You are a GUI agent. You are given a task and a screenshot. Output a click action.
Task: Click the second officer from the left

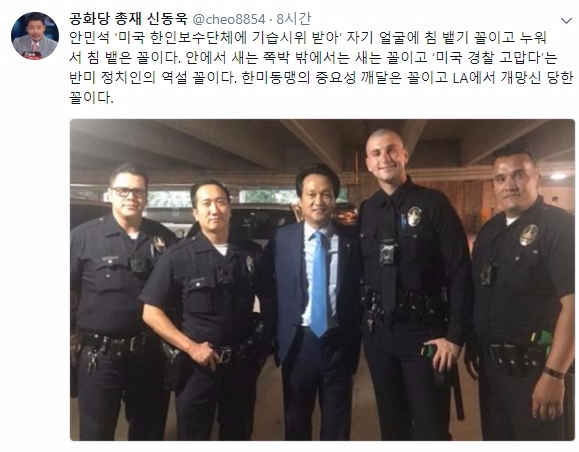click(207, 308)
